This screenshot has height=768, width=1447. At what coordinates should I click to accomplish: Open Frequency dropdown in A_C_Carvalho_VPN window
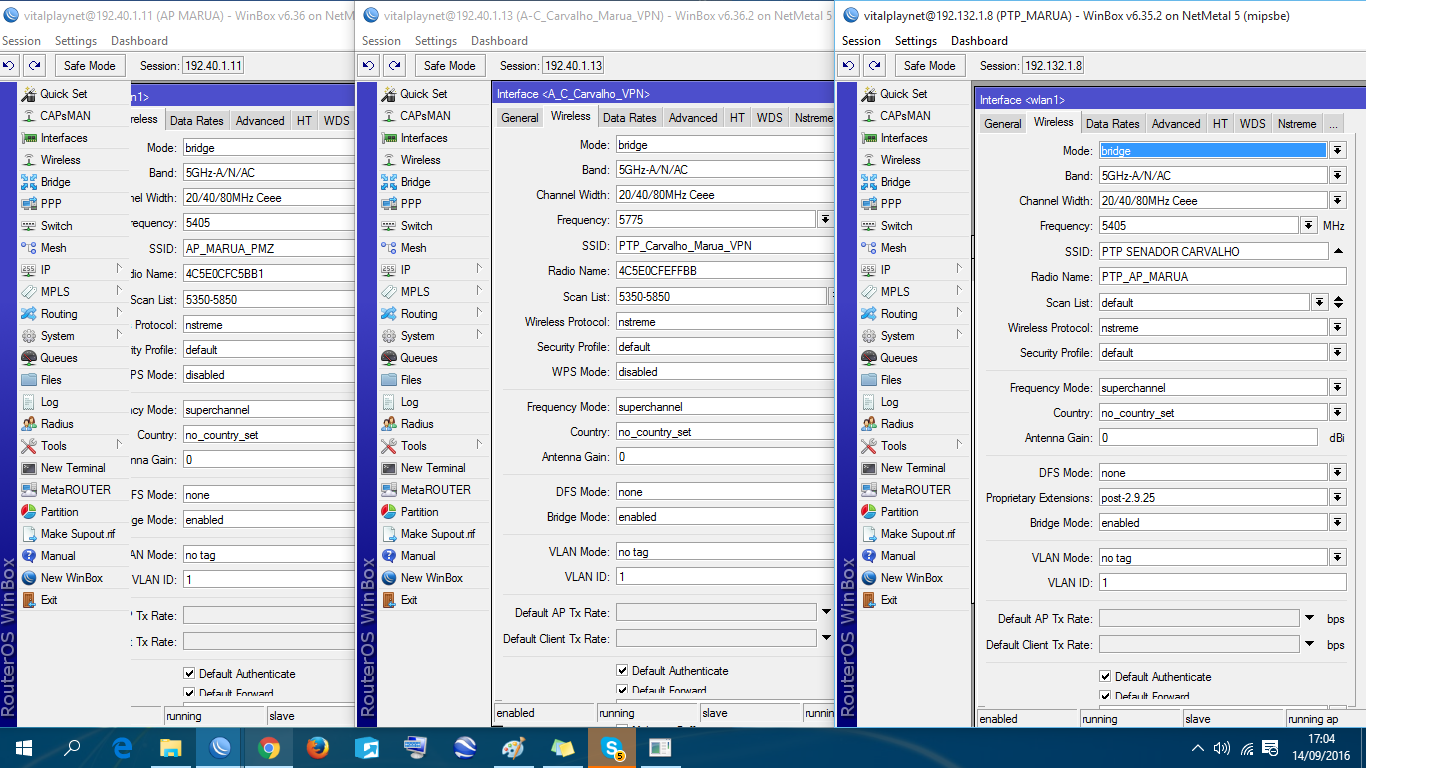[x=825, y=220]
